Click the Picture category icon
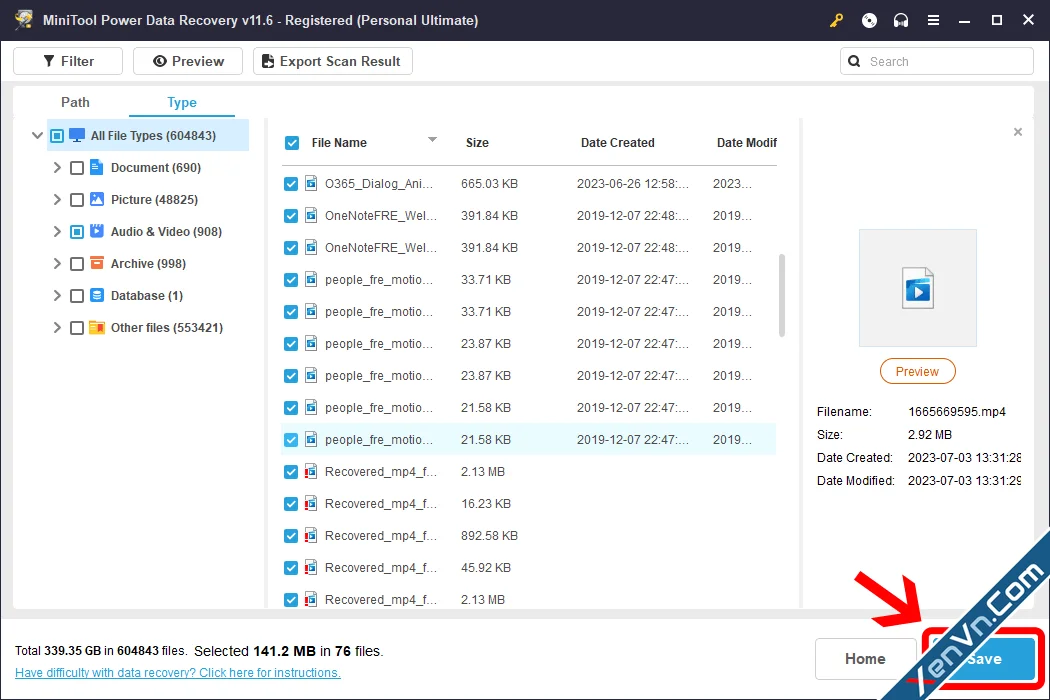 pyautogui.click(x=96, y=200)
